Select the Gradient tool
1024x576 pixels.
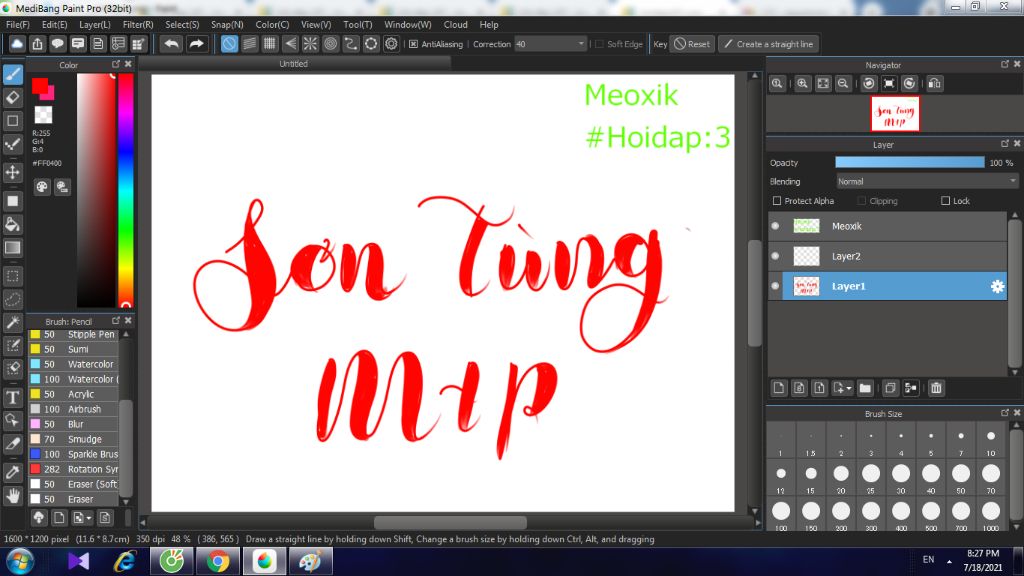12,248
